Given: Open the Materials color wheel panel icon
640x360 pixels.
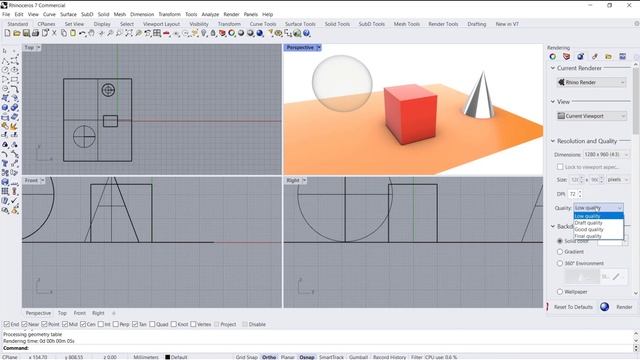Looking at the screenshot, I should (x=553, y=57).
